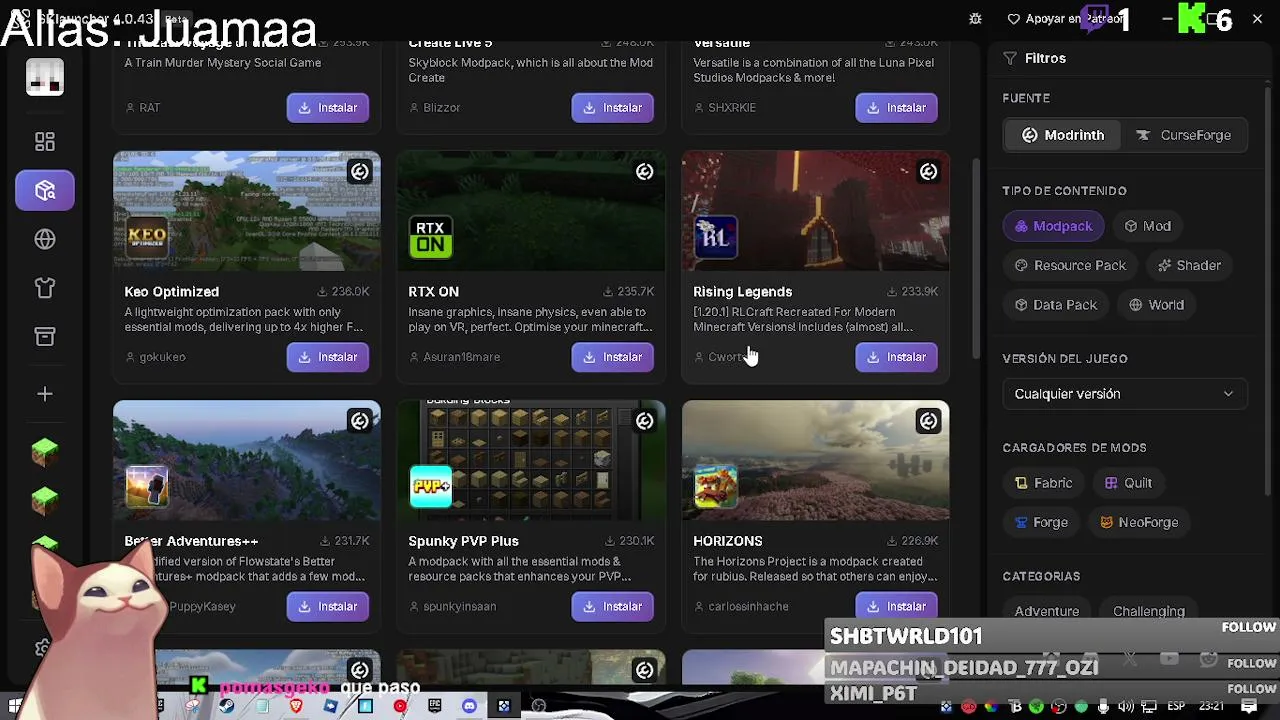Toggle the Fabric mod loader filter

tap(1043, 483)
